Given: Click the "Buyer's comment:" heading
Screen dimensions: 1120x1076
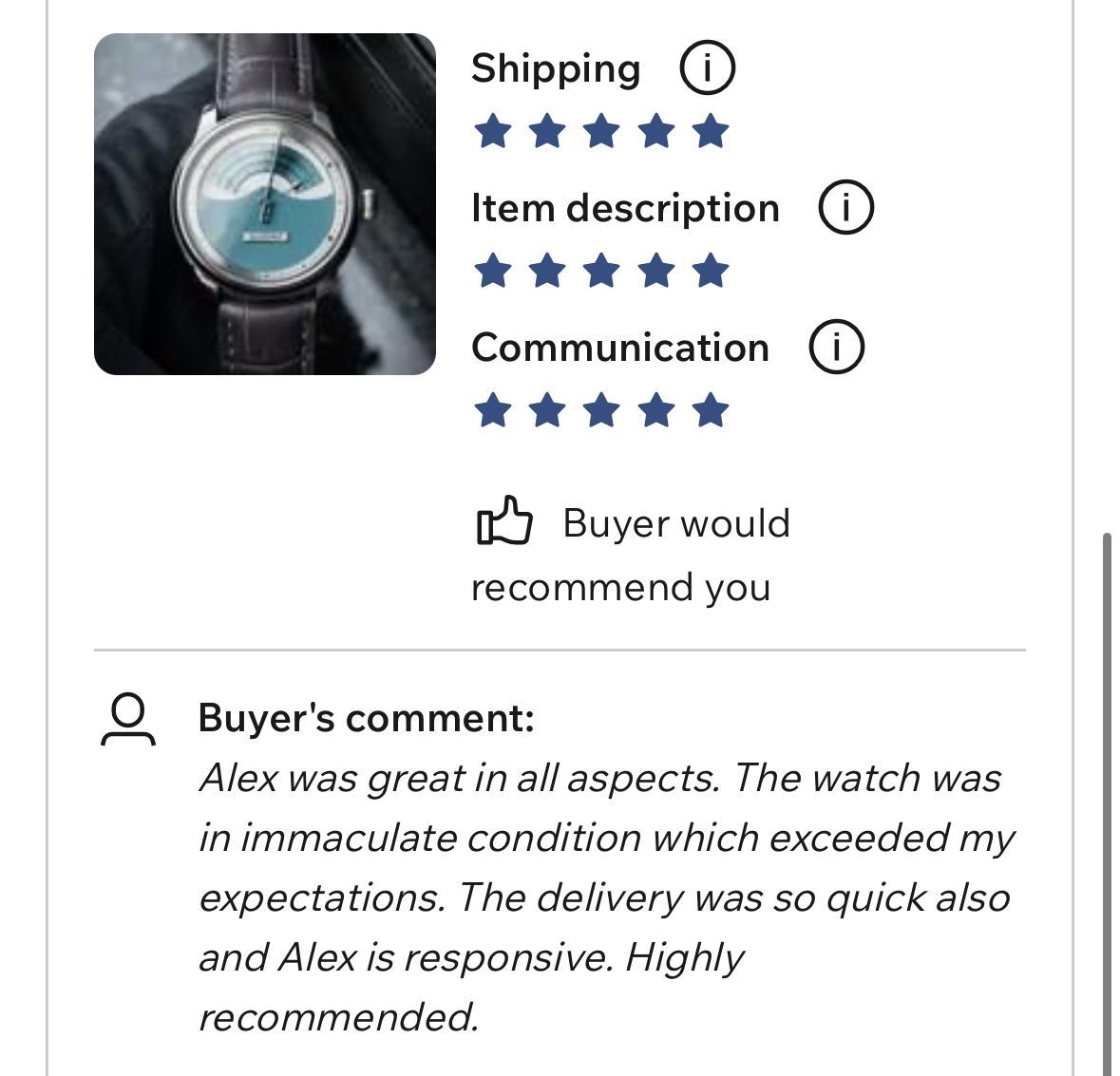Looking at the screenshot, I should coord(366,717).
